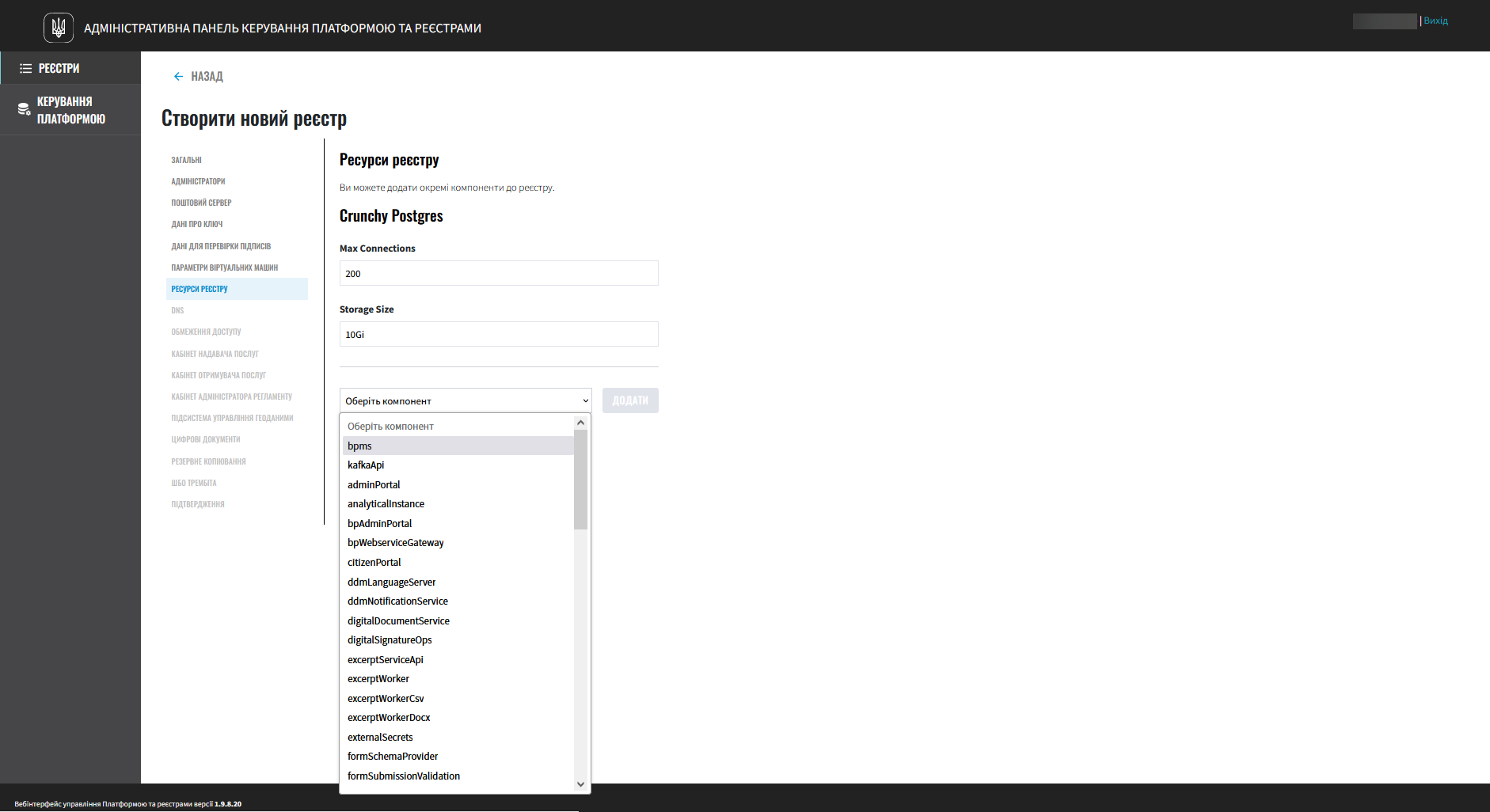Click the list scrollbar down arrow
1490x812 pixels.
tap(580, 784)
